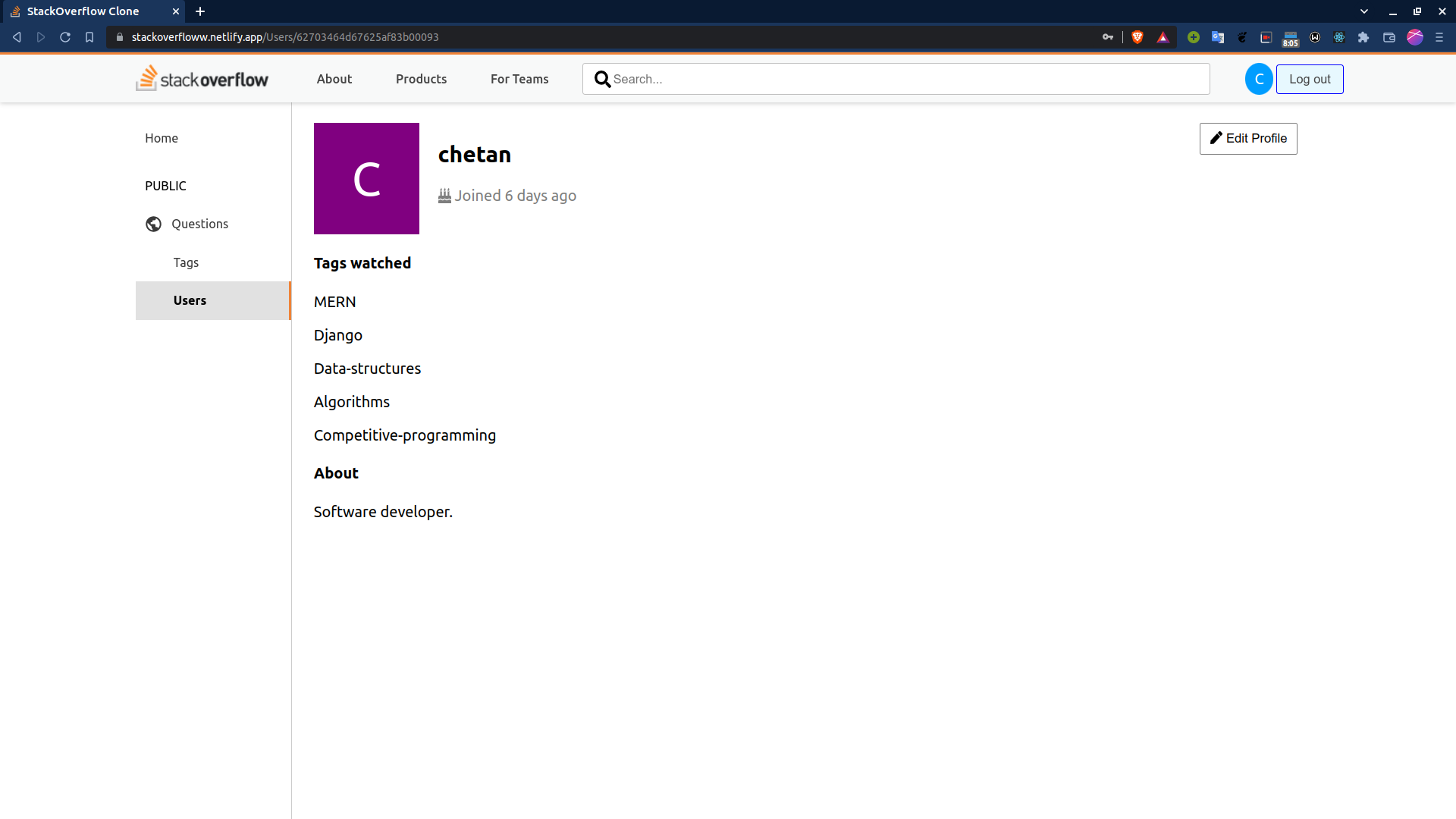Expand the tab search chevron
1456x819 pixels.
(1364, 11)
